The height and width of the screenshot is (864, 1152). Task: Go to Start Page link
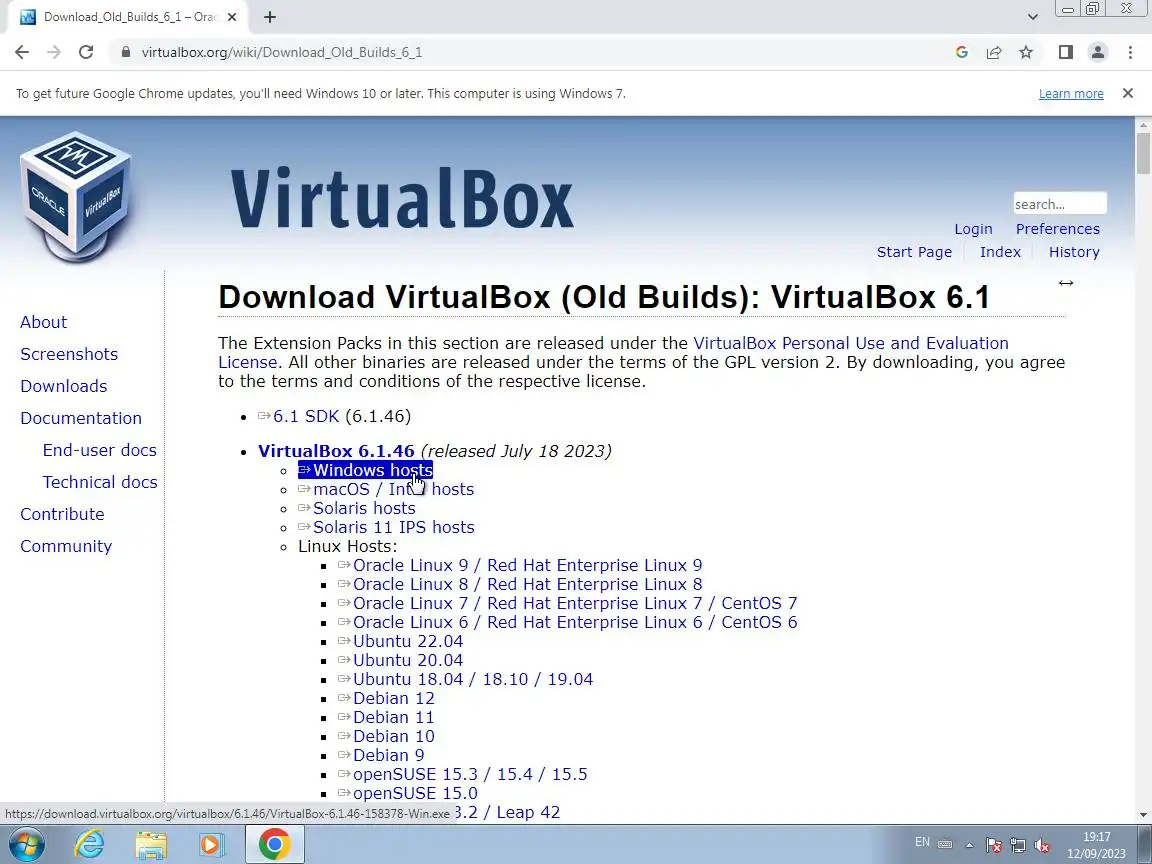pos(914,252)
